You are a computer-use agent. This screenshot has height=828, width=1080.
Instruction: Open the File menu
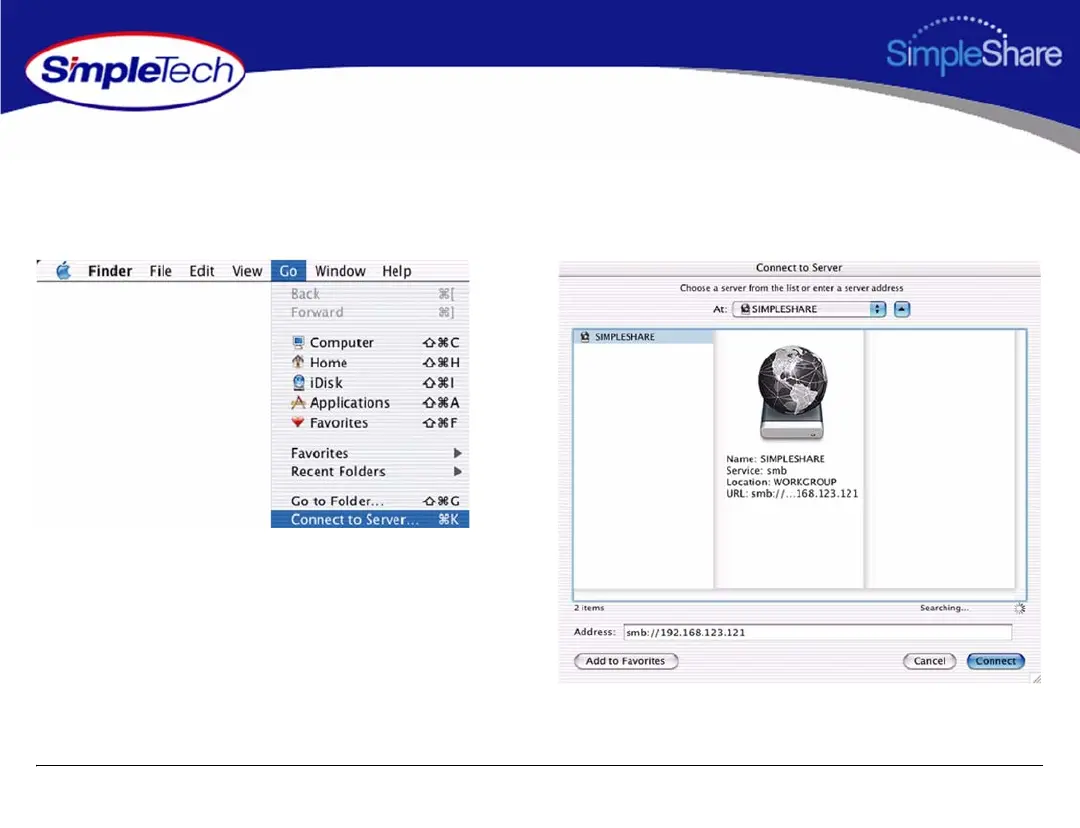(160, 271)
